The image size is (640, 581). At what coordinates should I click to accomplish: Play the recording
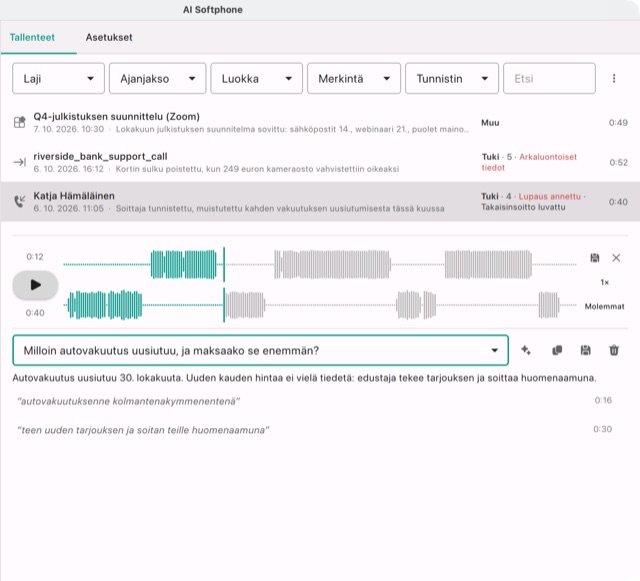(x=36, y=285)
